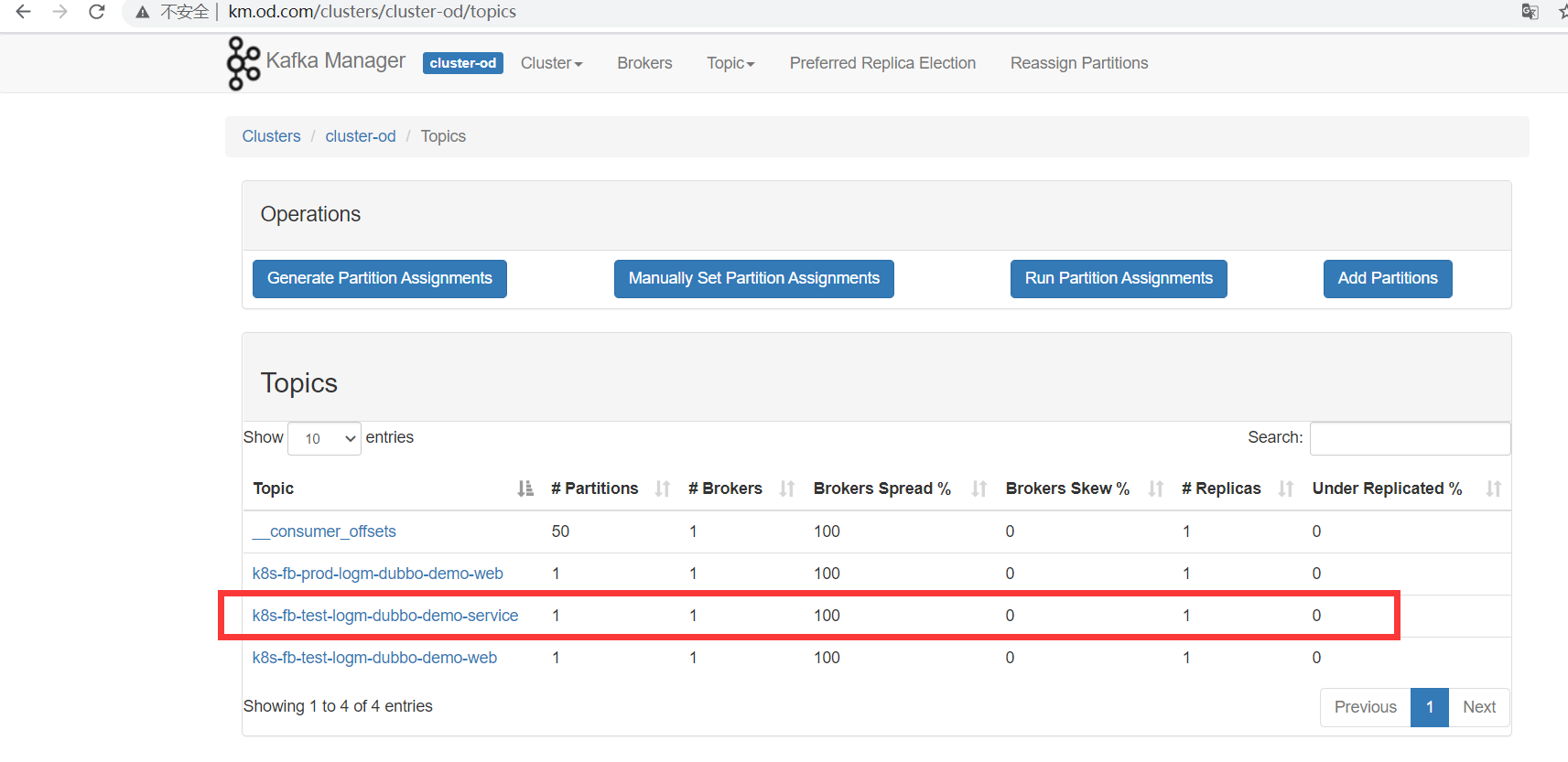Image resolution: width=1568 pixels, height=762 pixels.
Task: Click the Previous page button
Action: point(1366,707)
